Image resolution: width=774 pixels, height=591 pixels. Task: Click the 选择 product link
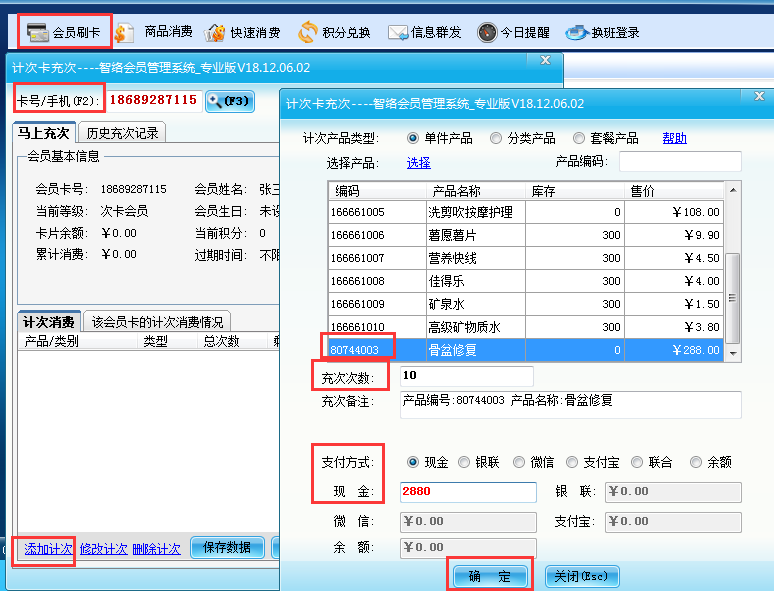419,163
